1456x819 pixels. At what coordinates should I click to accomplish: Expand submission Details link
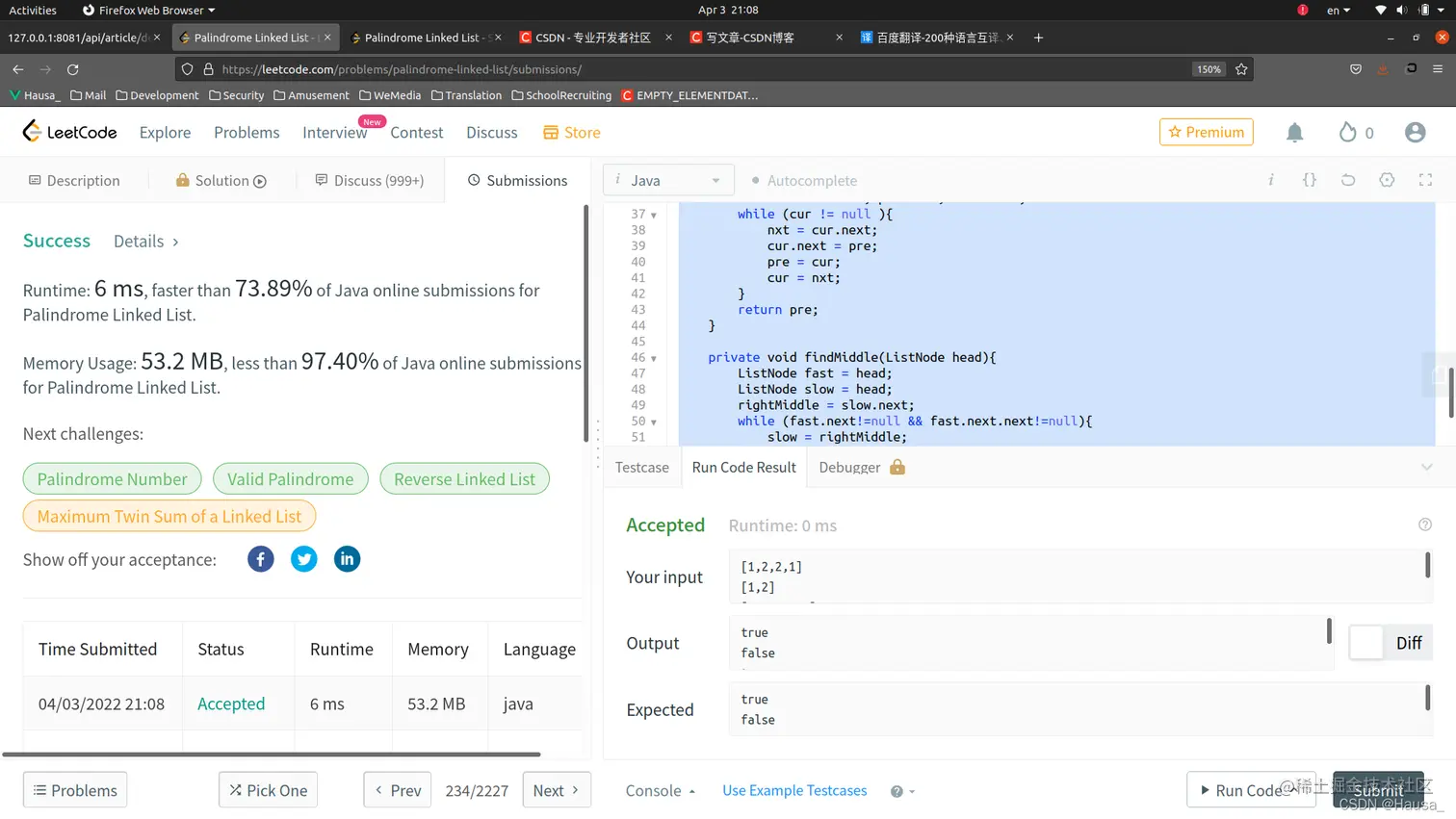[146, 242]
